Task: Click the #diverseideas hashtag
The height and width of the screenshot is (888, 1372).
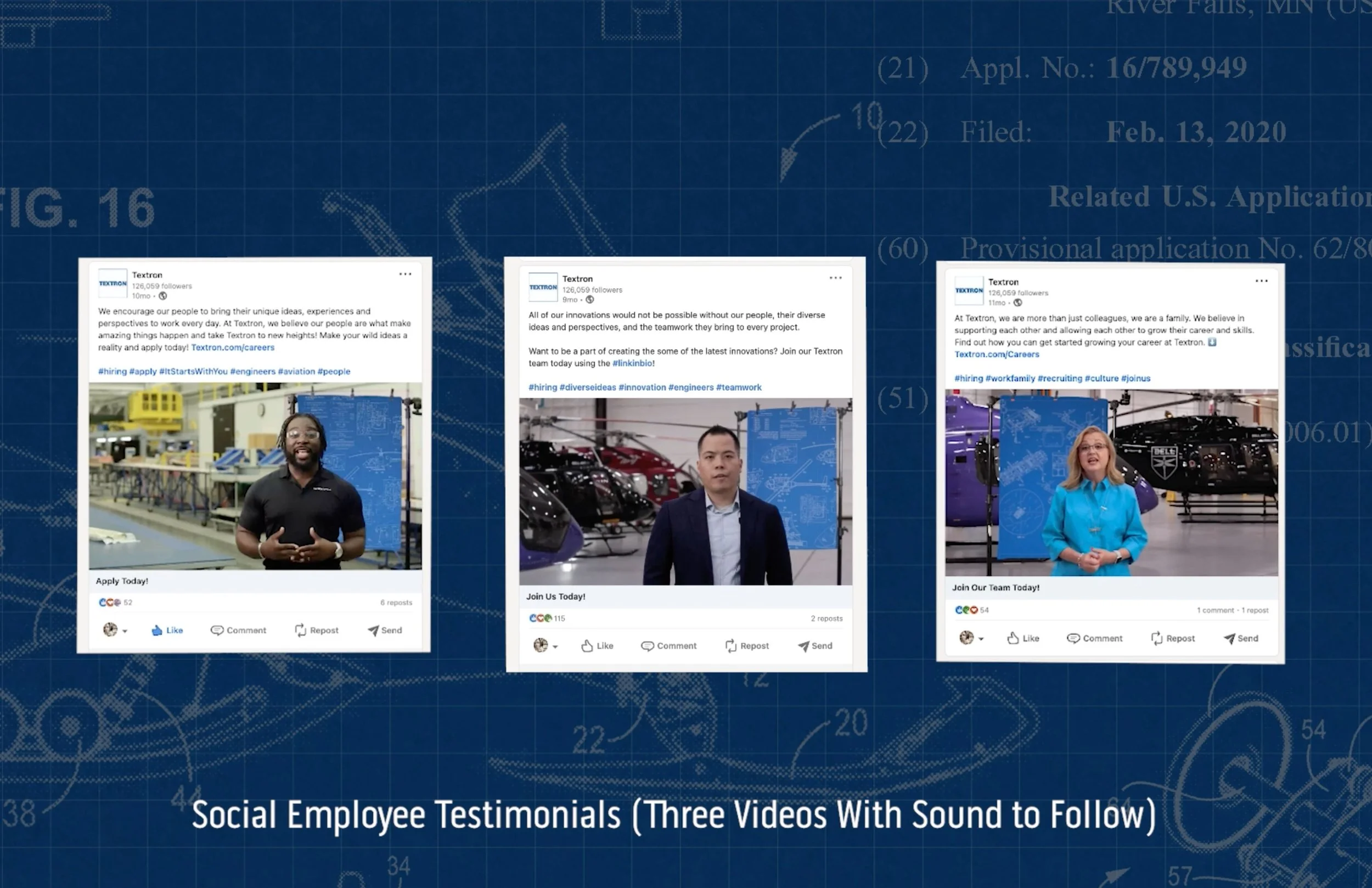Action: (588, 387)
